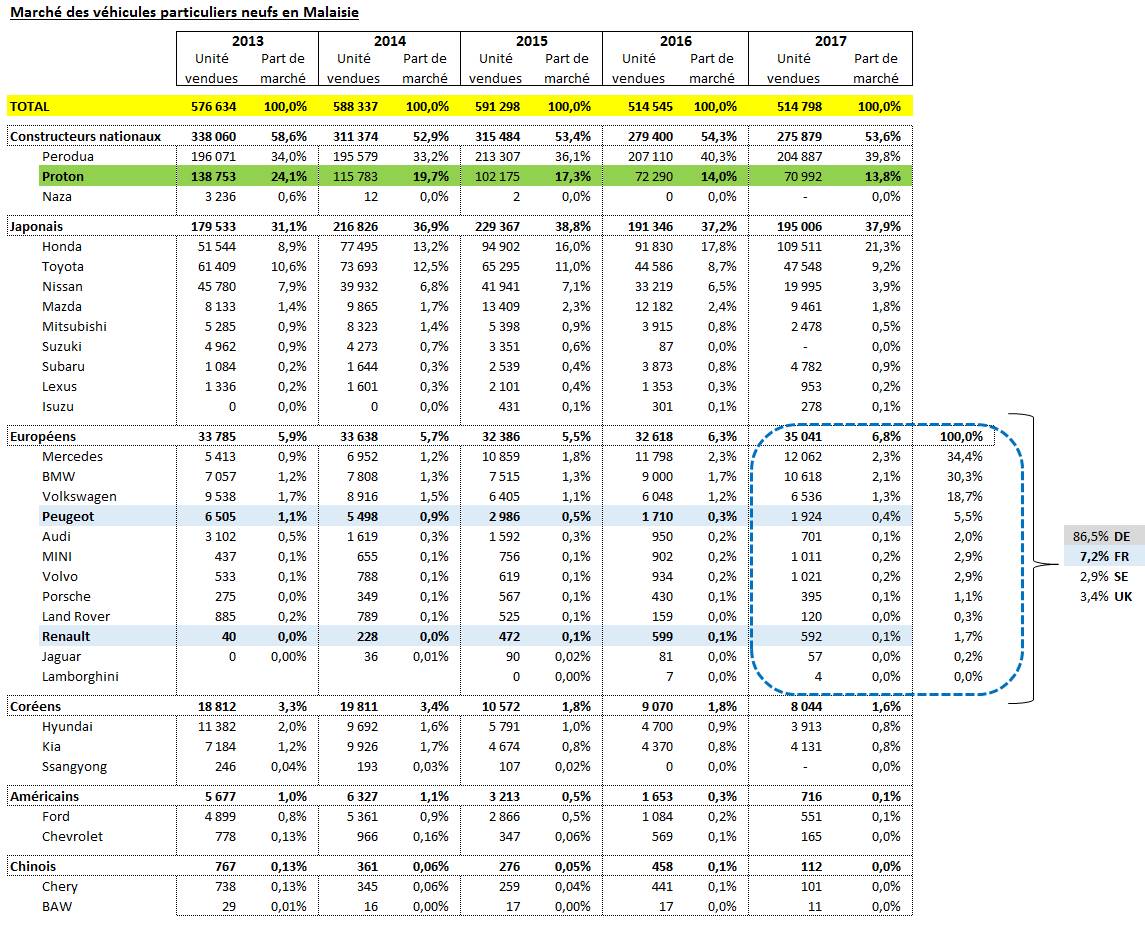Select Japonais 2015 units 229 367

(x=497, y=226)
